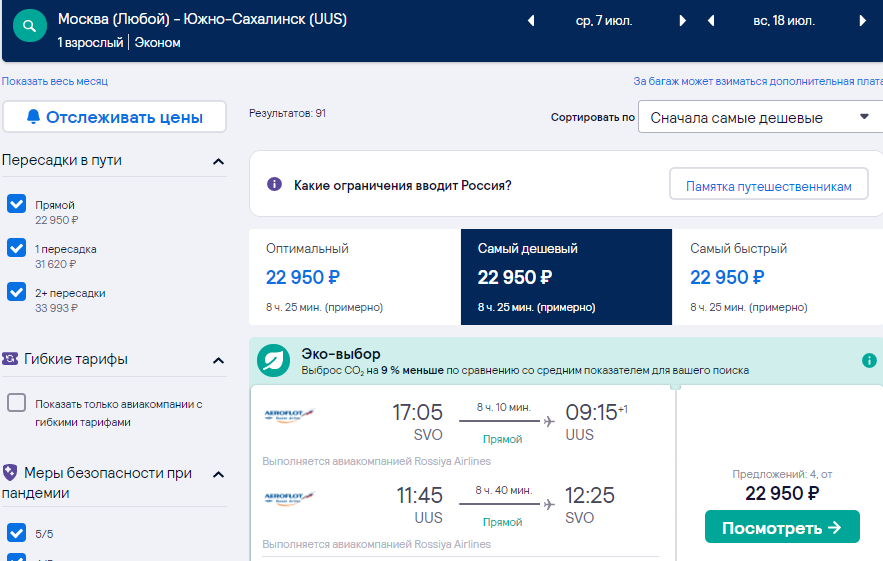Click the departure date ср, 7 июл.
Screen dimensions: 883x561
(x=604, y=21)
